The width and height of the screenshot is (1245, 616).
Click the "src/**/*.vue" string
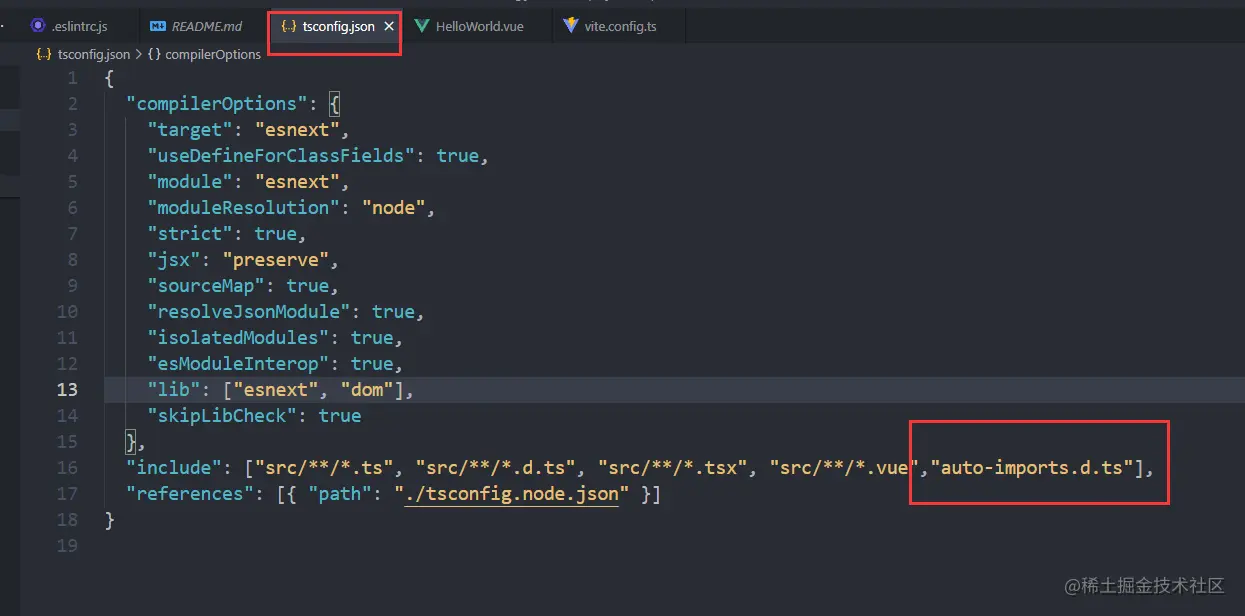(x=844, y=467)
